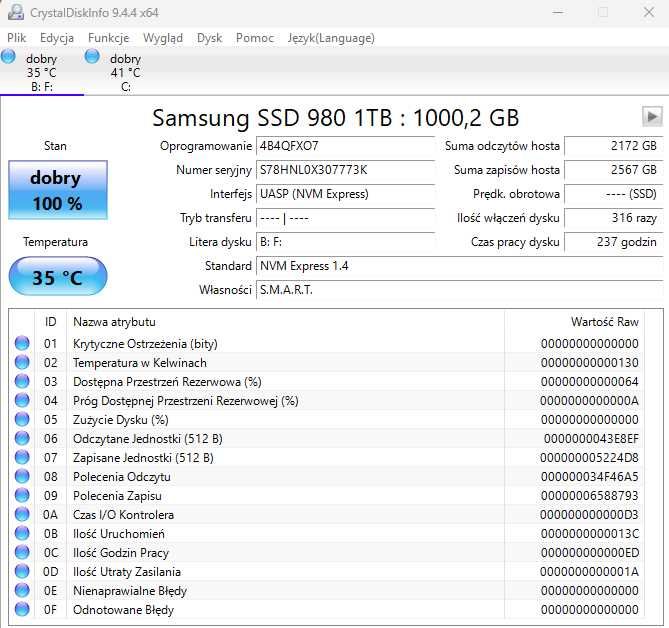
Task: Click the status orb for Polecenia Odczytu
Action: (22, 476)
